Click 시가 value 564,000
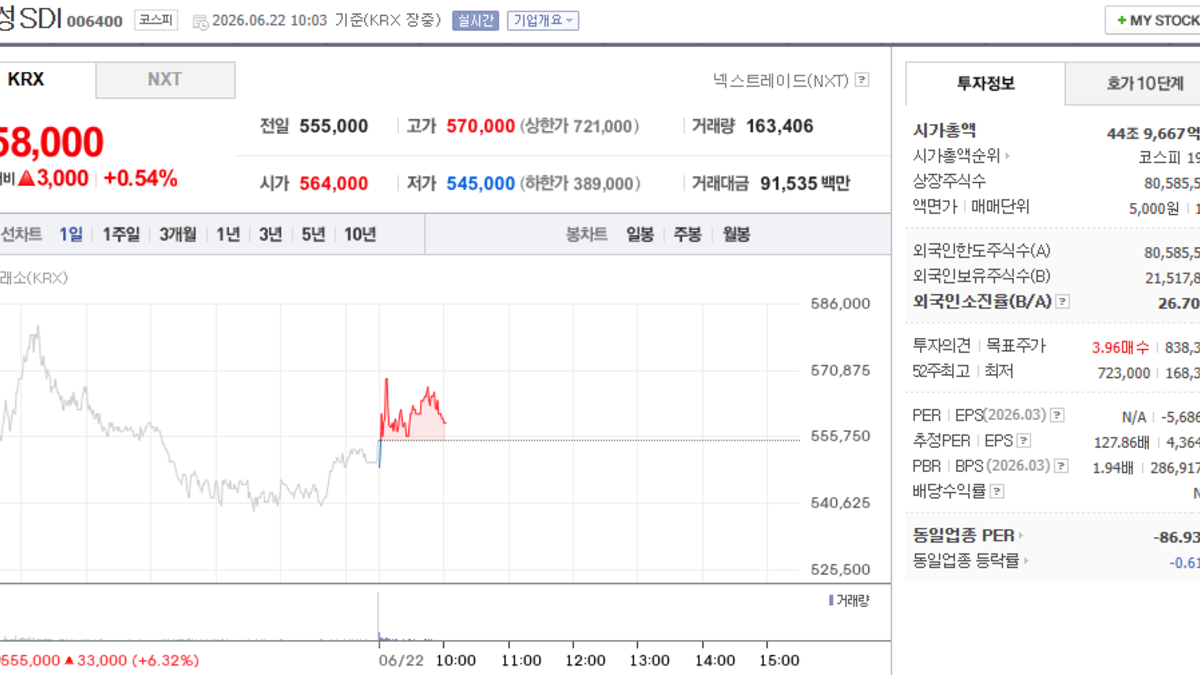1200x675 pixels. pyautogui.click(x=334, y=184)
